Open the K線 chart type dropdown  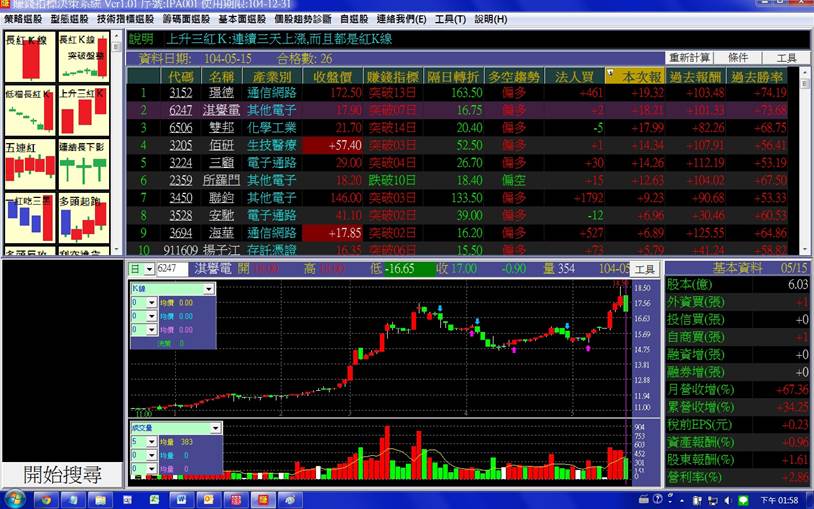coord(209,289)
